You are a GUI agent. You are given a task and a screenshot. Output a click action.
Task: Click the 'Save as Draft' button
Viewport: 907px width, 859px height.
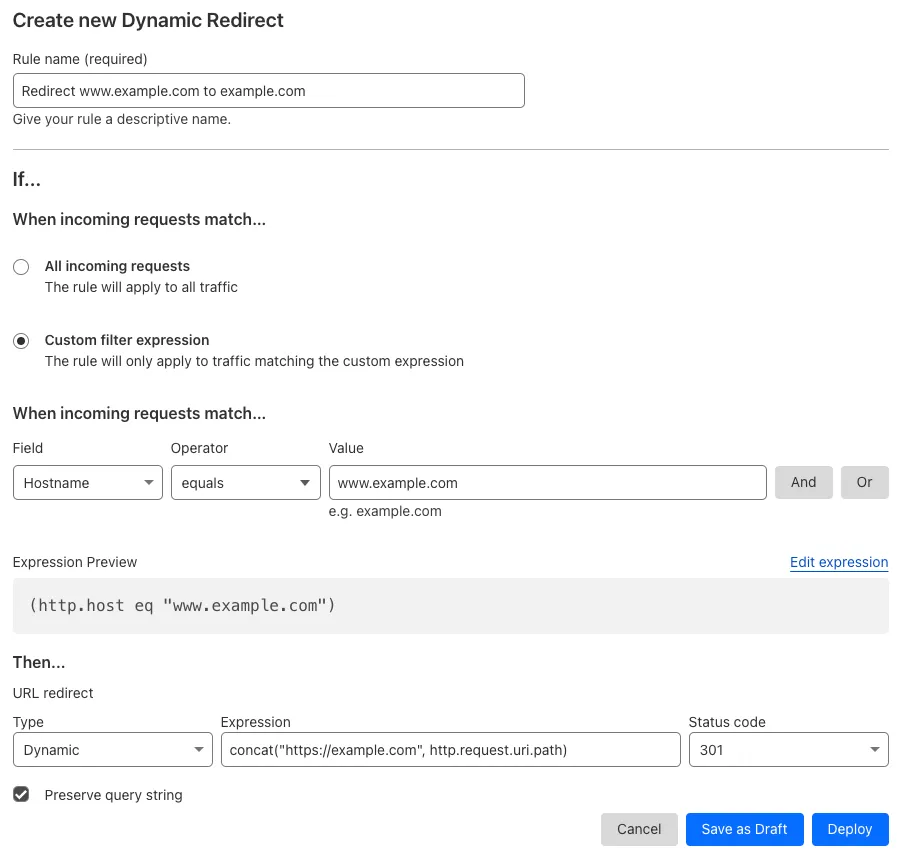pos(744,829)
